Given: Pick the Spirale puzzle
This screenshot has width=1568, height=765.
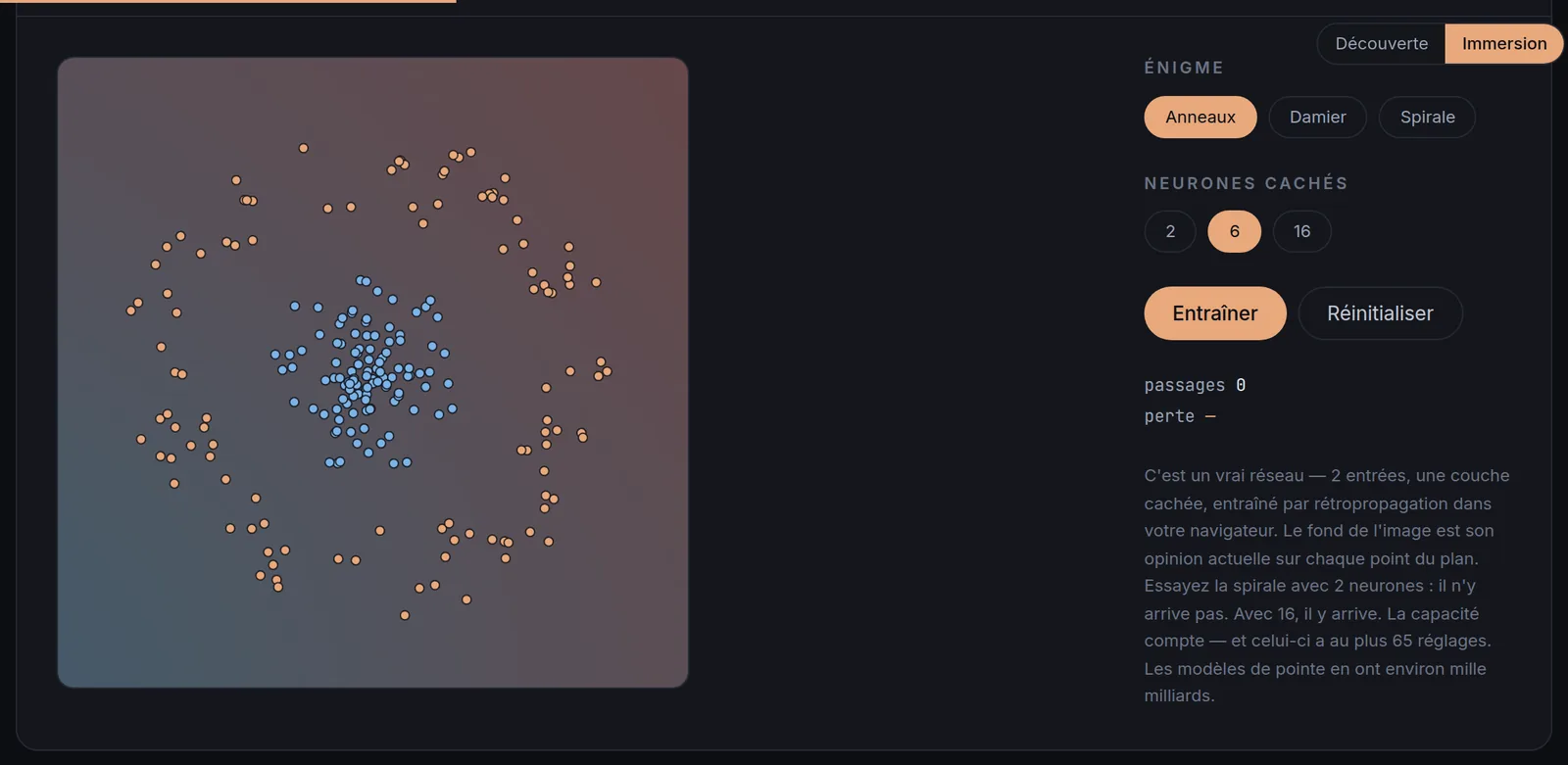Looking at the screenshot, I should pyautogui.click(x=1427, y=117).
